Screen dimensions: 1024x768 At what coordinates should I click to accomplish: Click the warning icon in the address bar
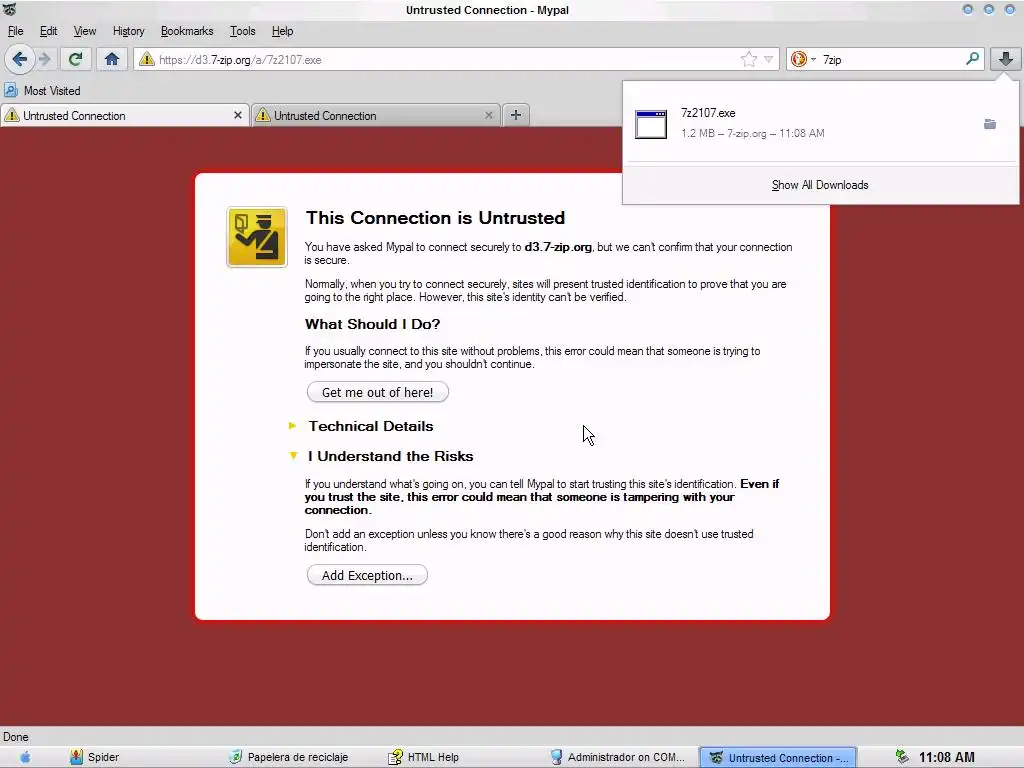[x=147, y=59]
